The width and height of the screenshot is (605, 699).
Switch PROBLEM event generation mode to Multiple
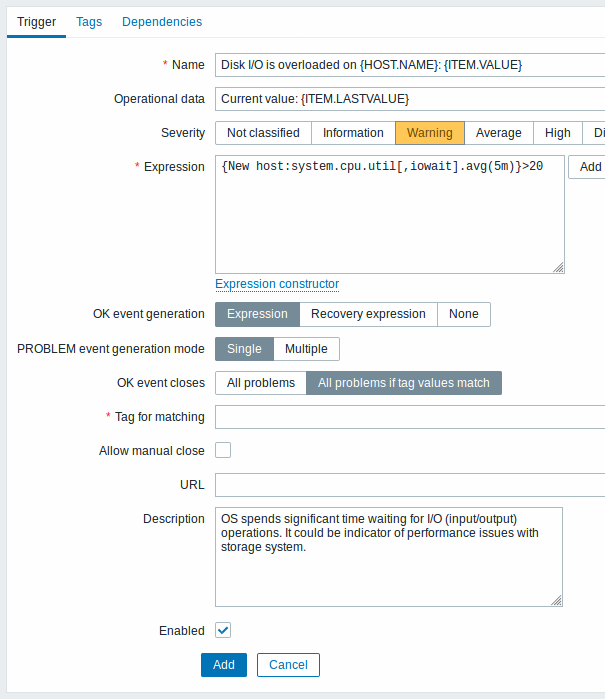[x=306, y=349]
